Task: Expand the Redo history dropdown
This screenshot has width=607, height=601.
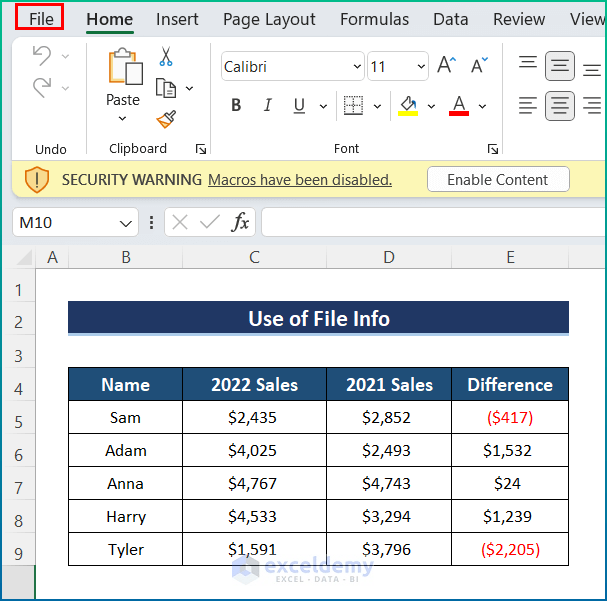Action: [65, 88]
